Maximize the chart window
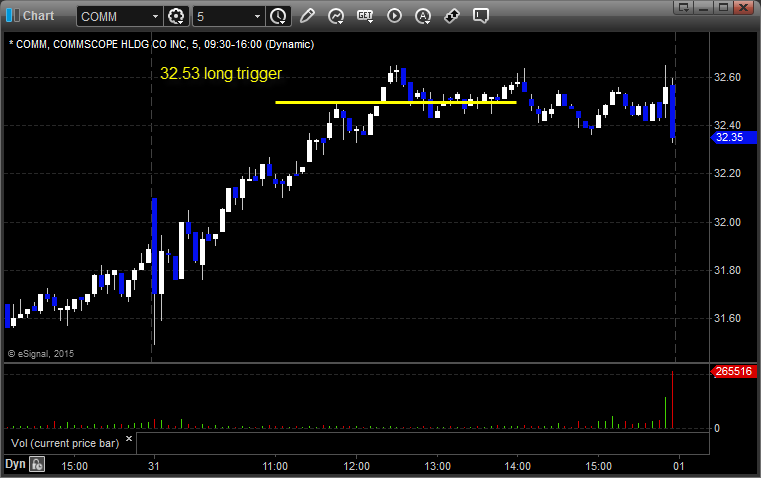761x478 pixels. [723, 7]
